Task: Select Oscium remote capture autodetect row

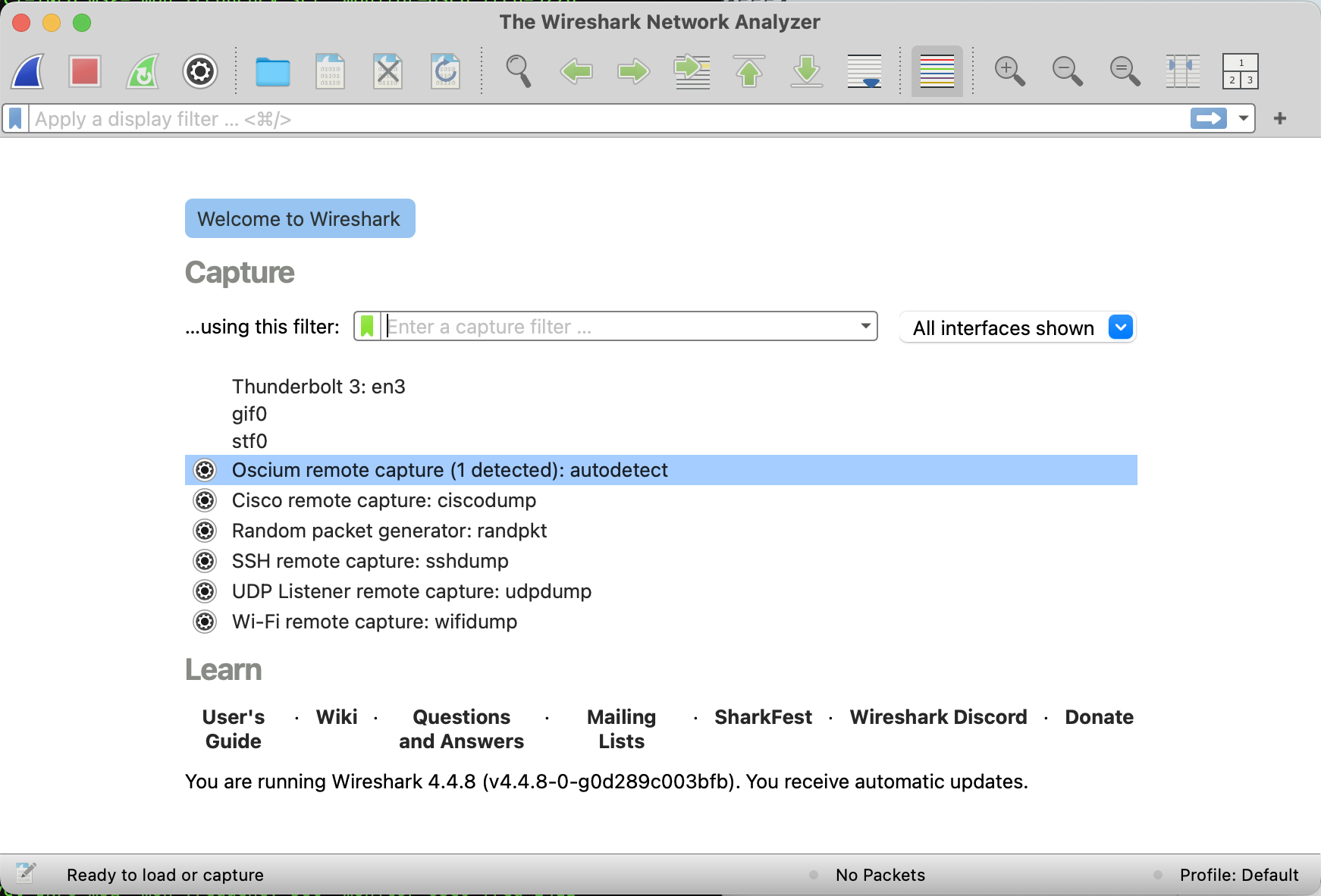Action: click(661, 470)
